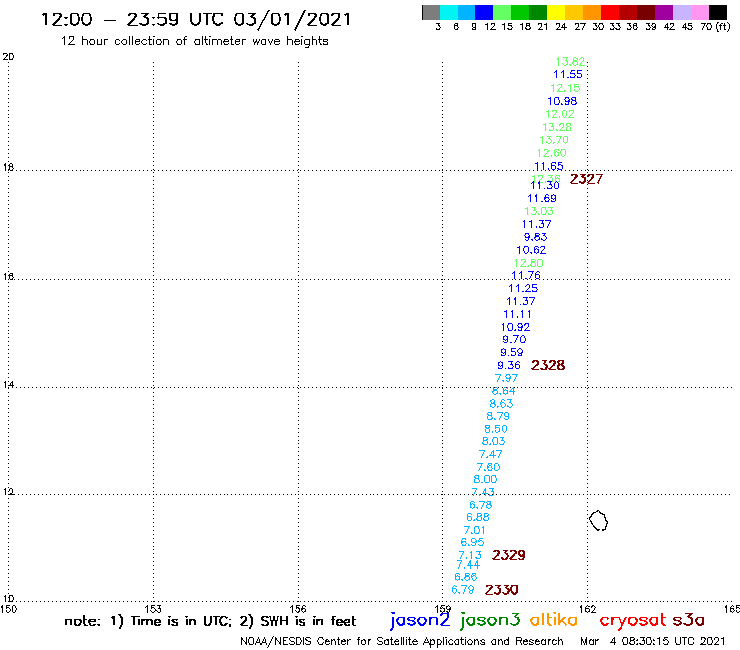Click the 6.79 reading beside pass 2330
The image size is (740, 650).
click(x=462, y=590)
